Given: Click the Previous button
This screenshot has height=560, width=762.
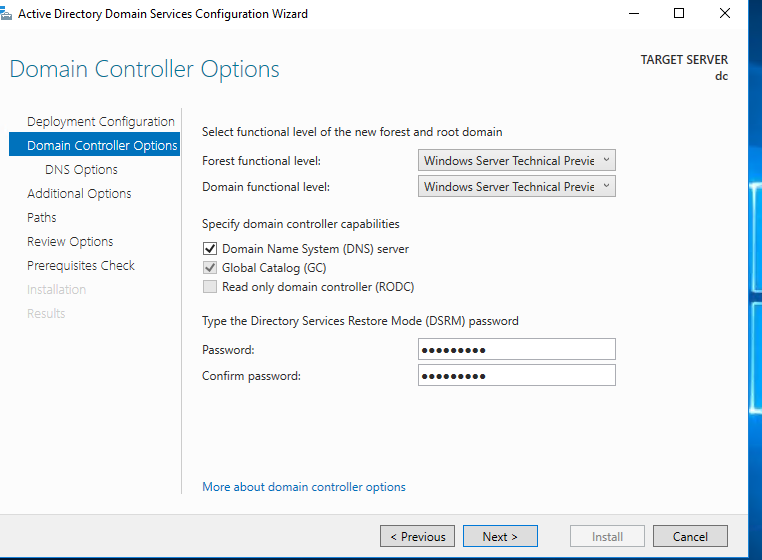Looking at the screenshot, I should [x=417, y=536].
